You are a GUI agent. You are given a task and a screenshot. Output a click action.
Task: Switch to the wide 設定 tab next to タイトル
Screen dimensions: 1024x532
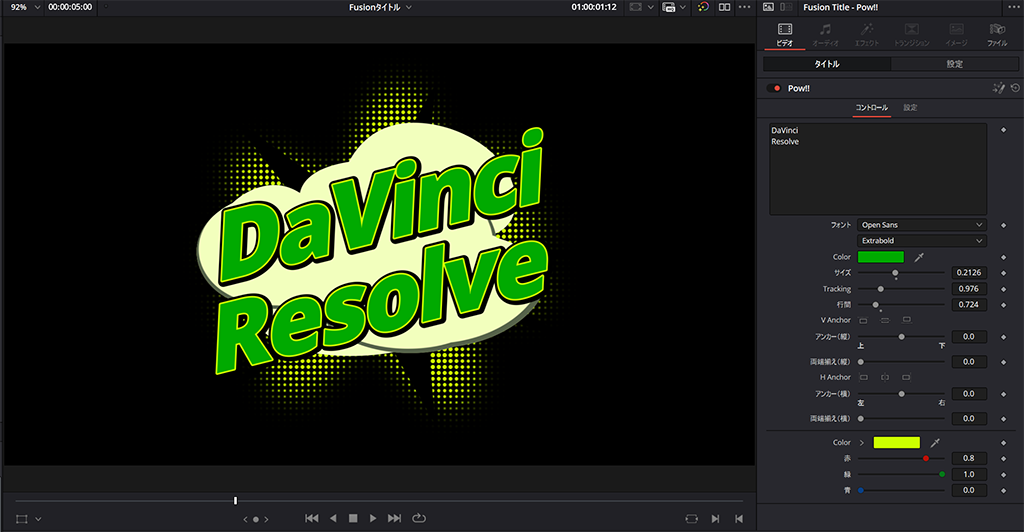(955, 64)
